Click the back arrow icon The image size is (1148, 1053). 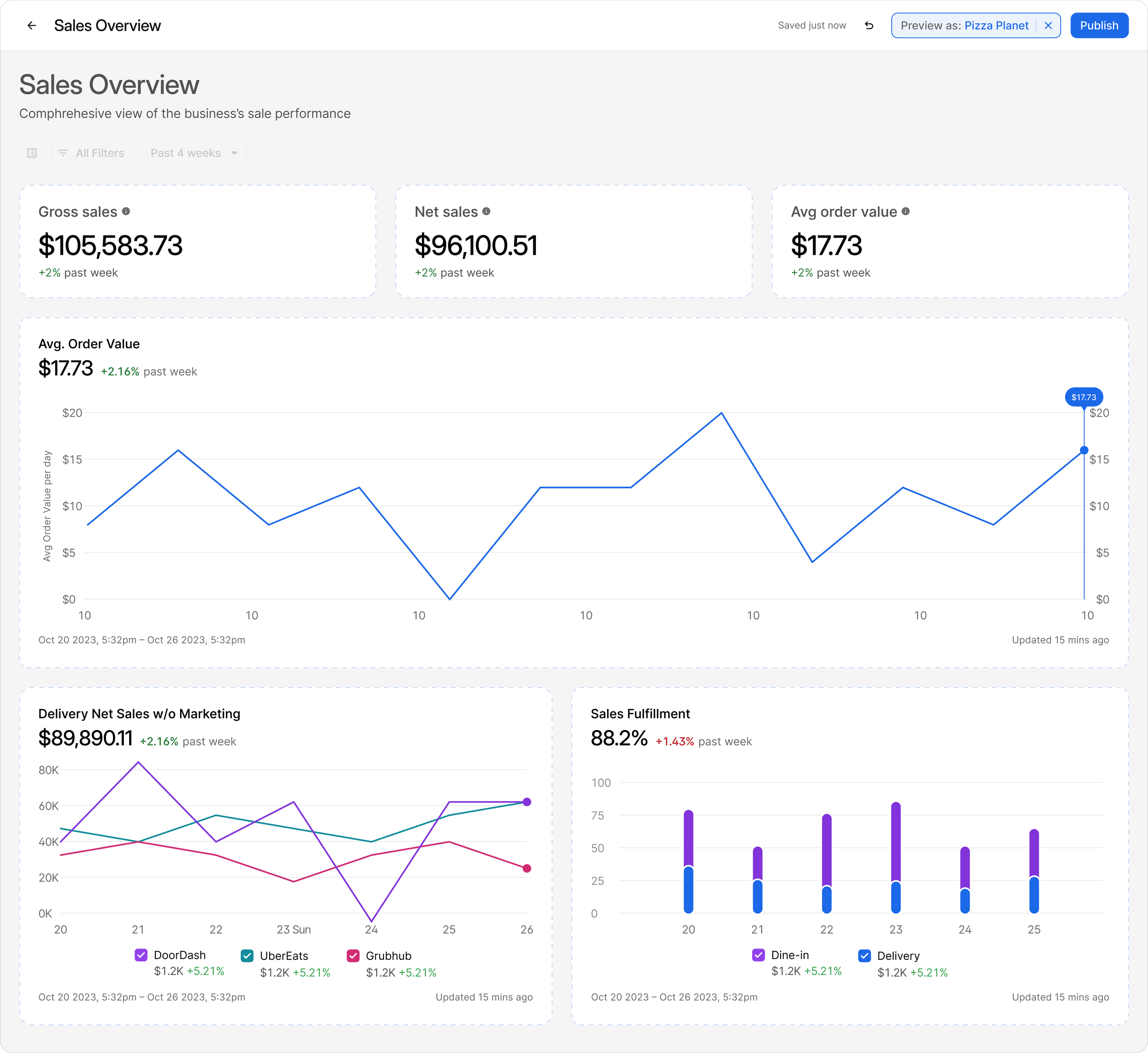tap(32, 26)
